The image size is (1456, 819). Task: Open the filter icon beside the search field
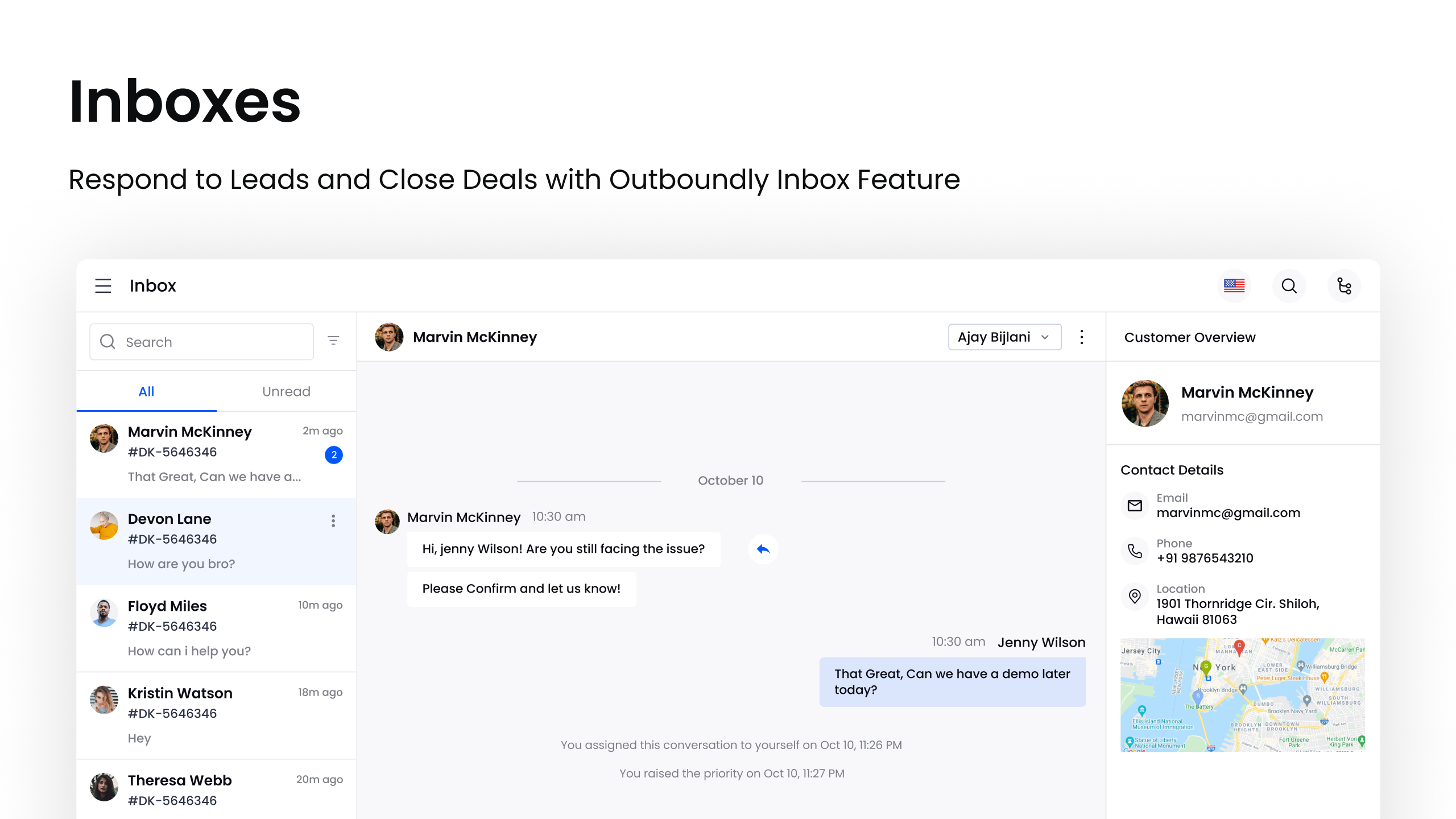coord(333,340)
